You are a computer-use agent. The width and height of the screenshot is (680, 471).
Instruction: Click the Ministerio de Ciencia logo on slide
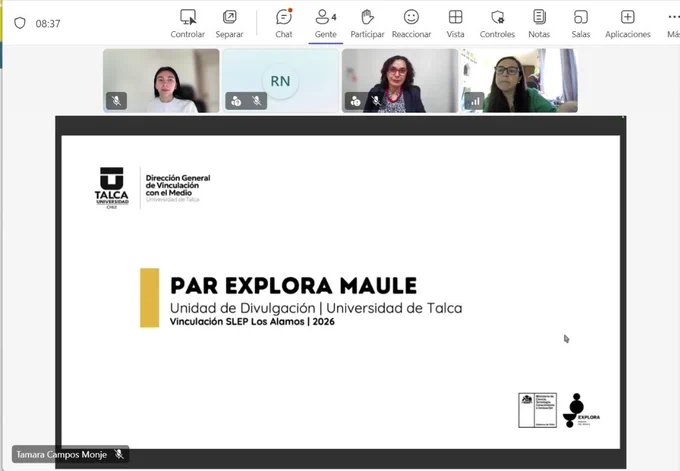tap(537, 410)
